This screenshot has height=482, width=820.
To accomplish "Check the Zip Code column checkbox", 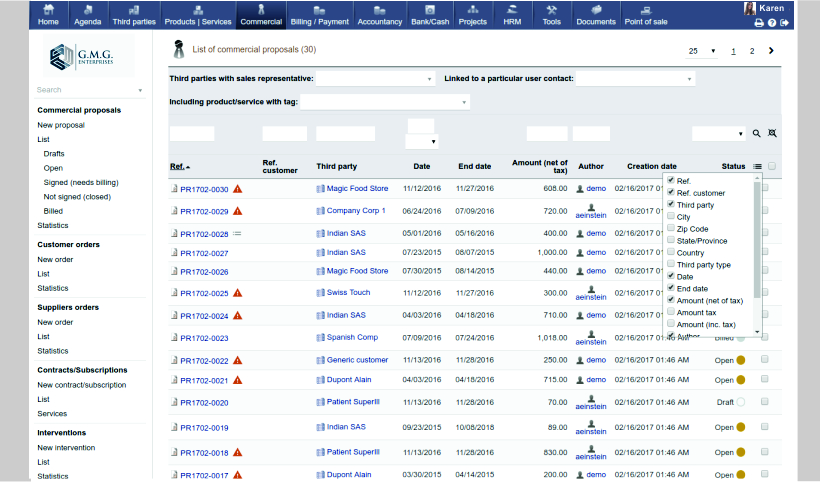I will pyautogui.click(x=671, y=229).
